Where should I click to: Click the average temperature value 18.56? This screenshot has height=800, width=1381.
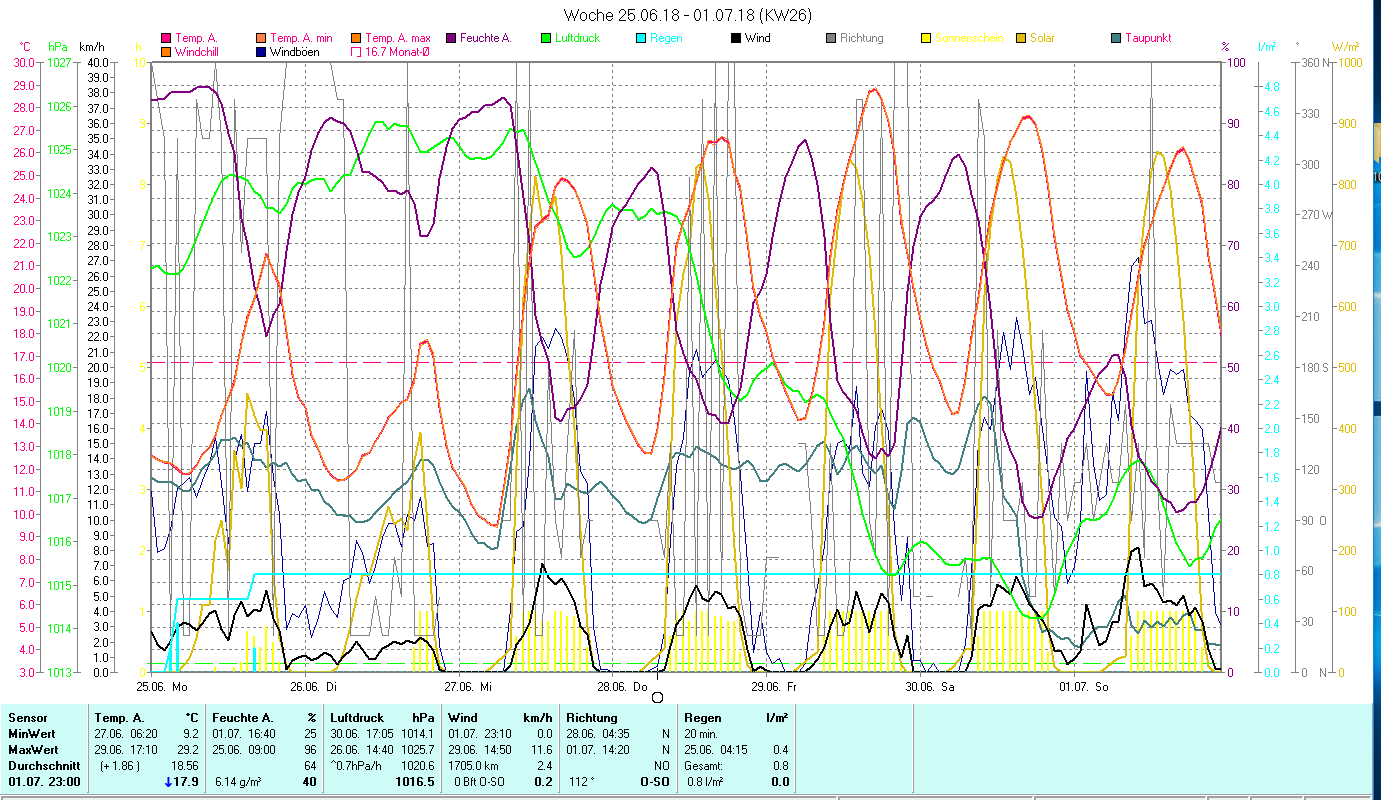(184, 765)
